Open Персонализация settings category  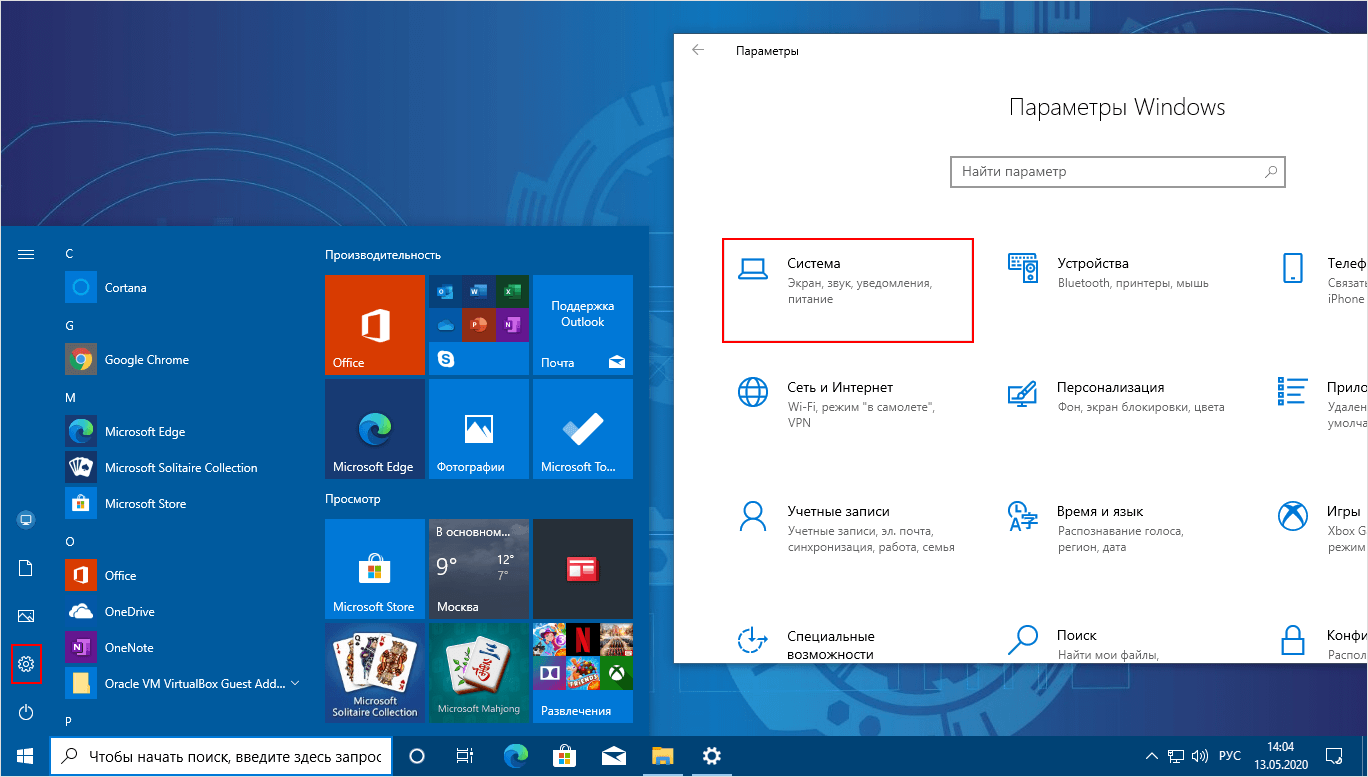(1118, 397)
